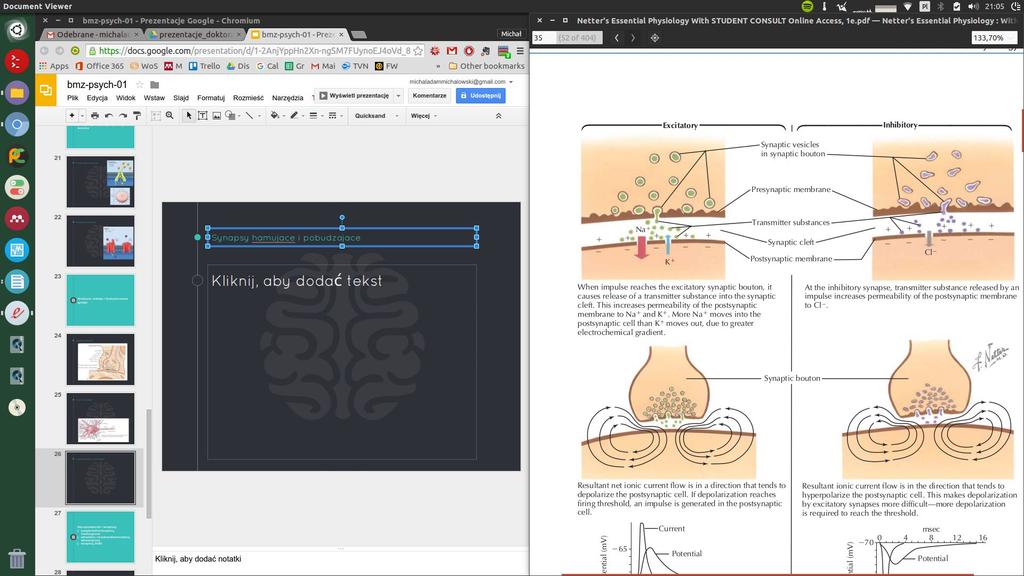
Task: Open the Edycja menu
Action: [97, 98]
